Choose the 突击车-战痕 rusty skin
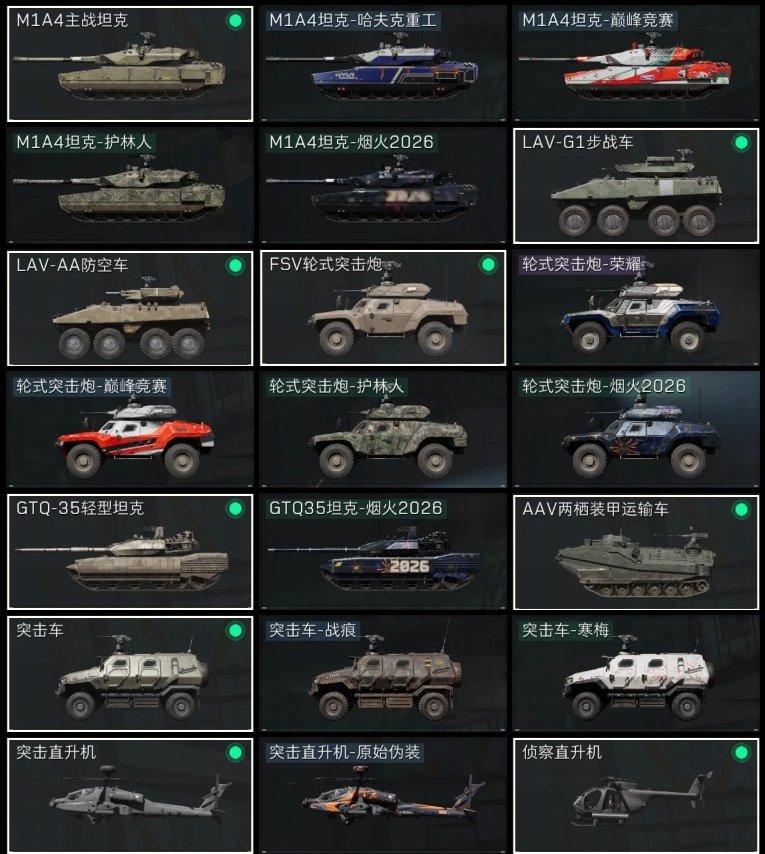The width and height of the screenshot is (765, 854). click(x=383, y=674)
